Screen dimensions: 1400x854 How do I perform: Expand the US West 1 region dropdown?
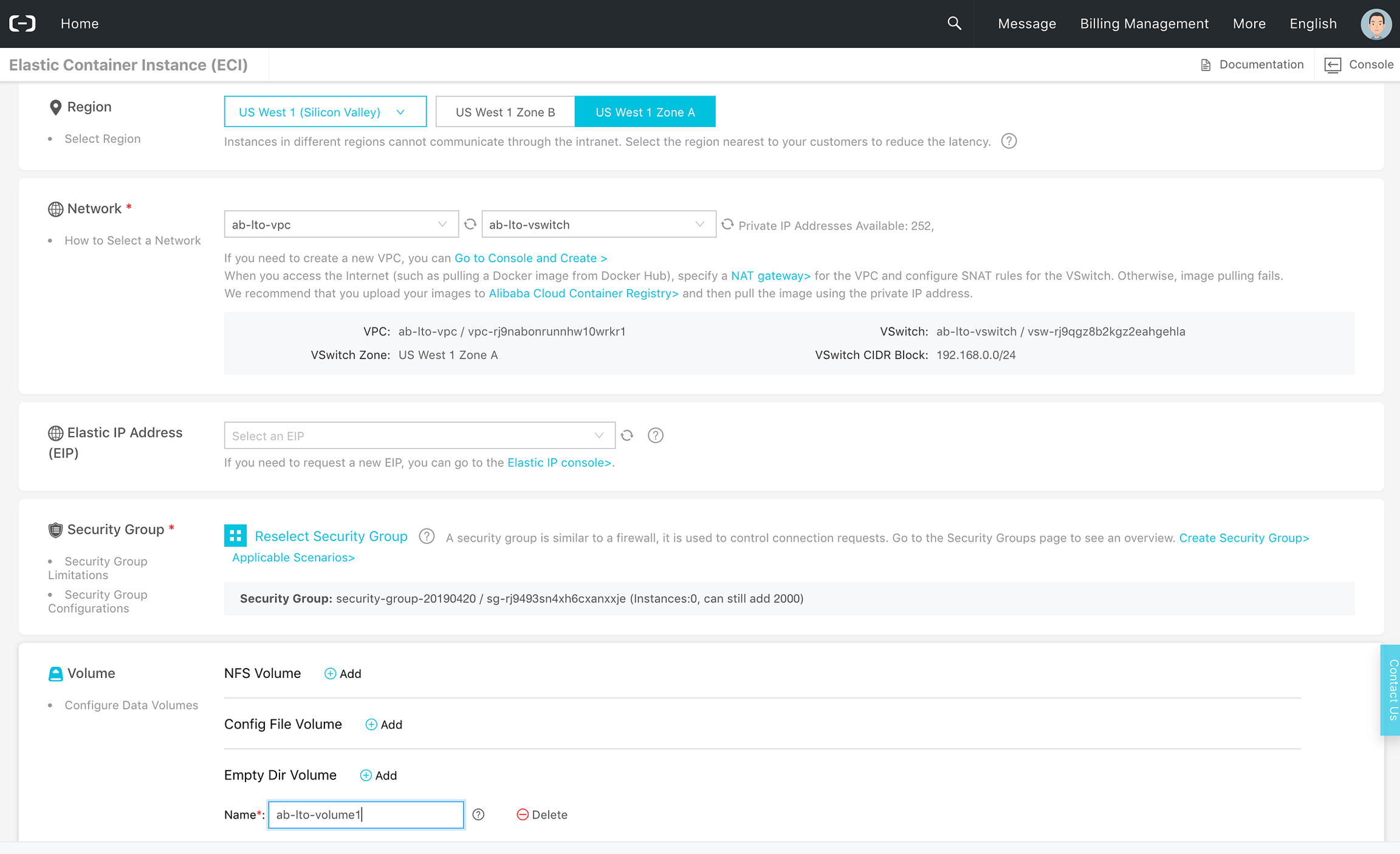pos(325,112)
